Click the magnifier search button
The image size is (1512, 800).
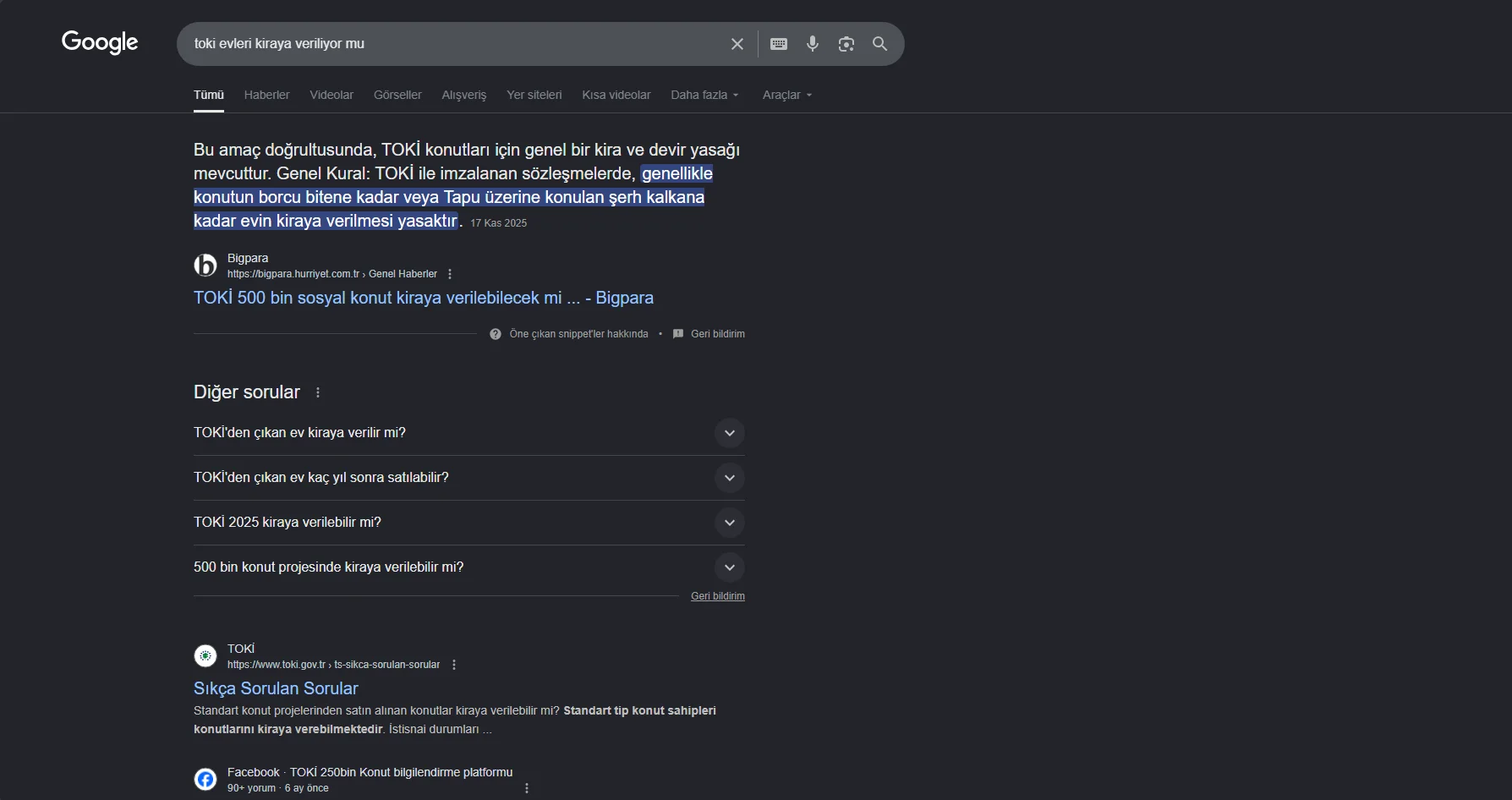(x=880, y=44)
